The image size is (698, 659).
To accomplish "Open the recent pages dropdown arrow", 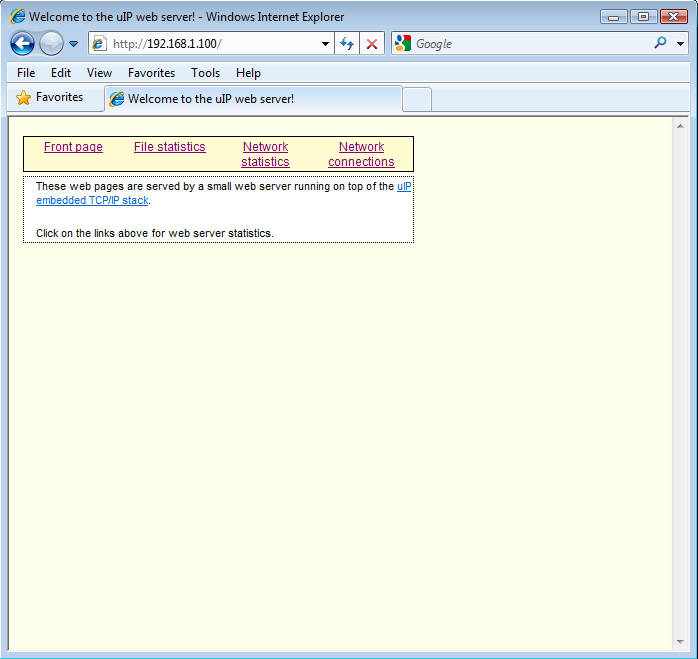I will [x=73, y=44].
